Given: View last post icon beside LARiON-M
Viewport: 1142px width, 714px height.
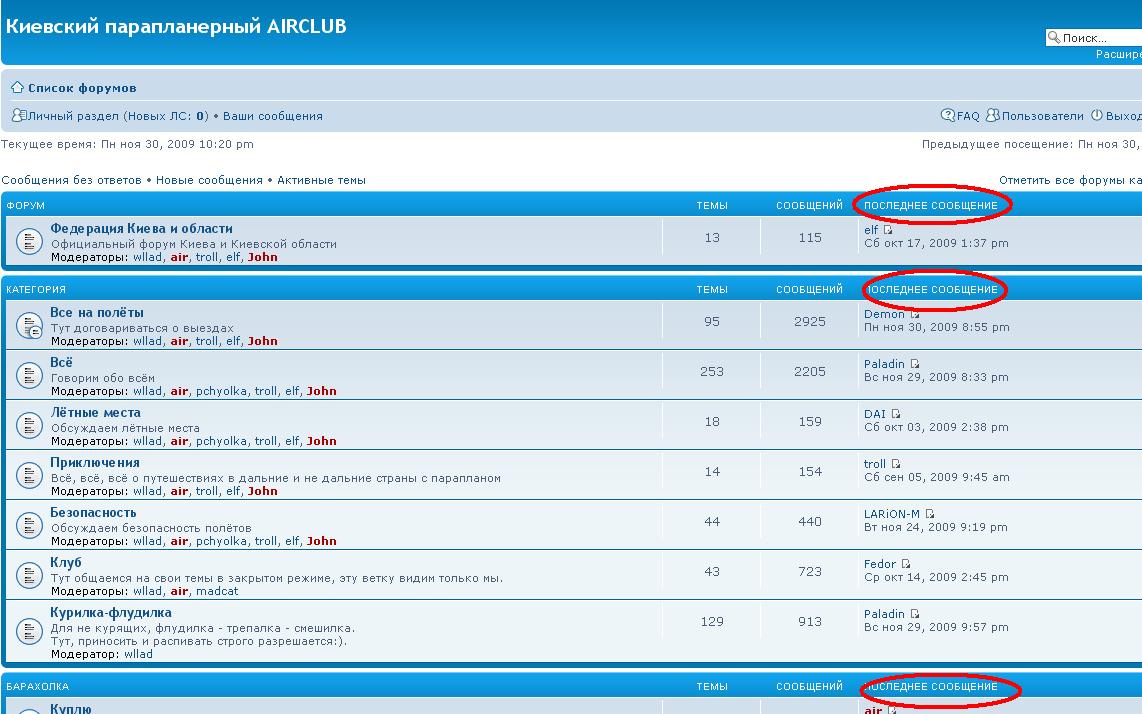Looking at the screenshot, I should 930,514.
